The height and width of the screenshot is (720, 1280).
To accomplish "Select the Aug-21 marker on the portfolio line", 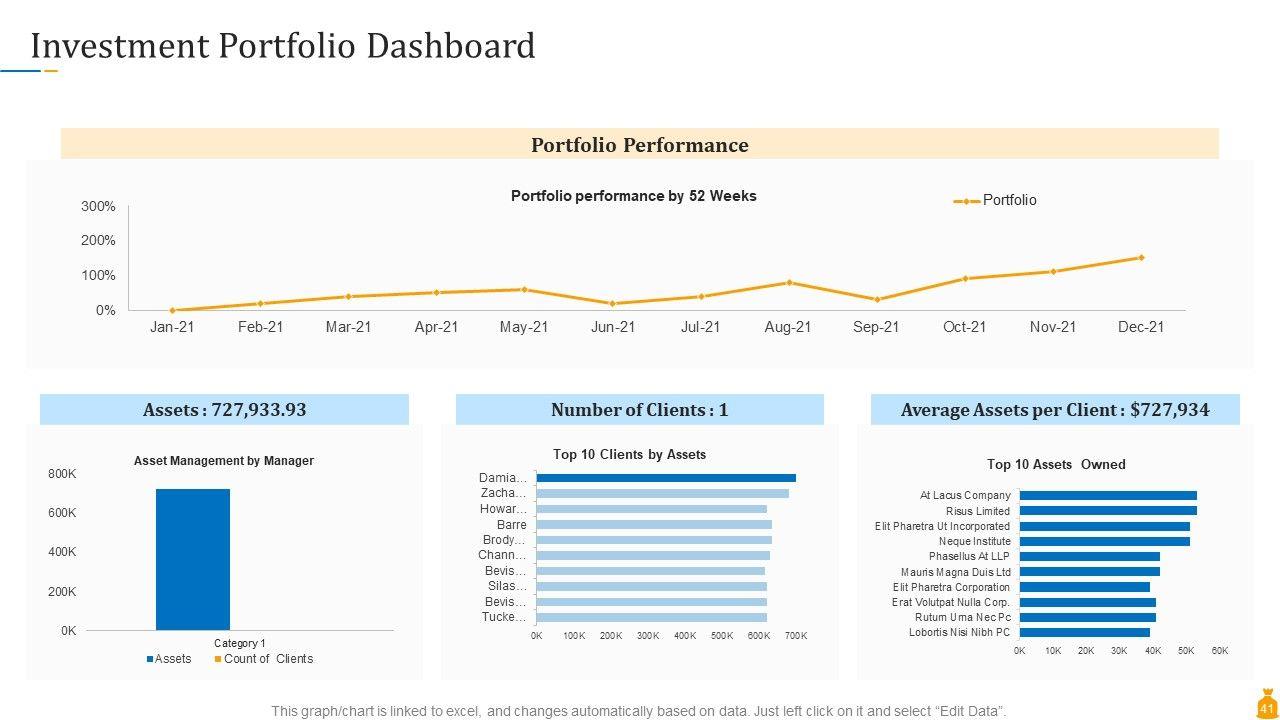I will click(x=789, y=283).
